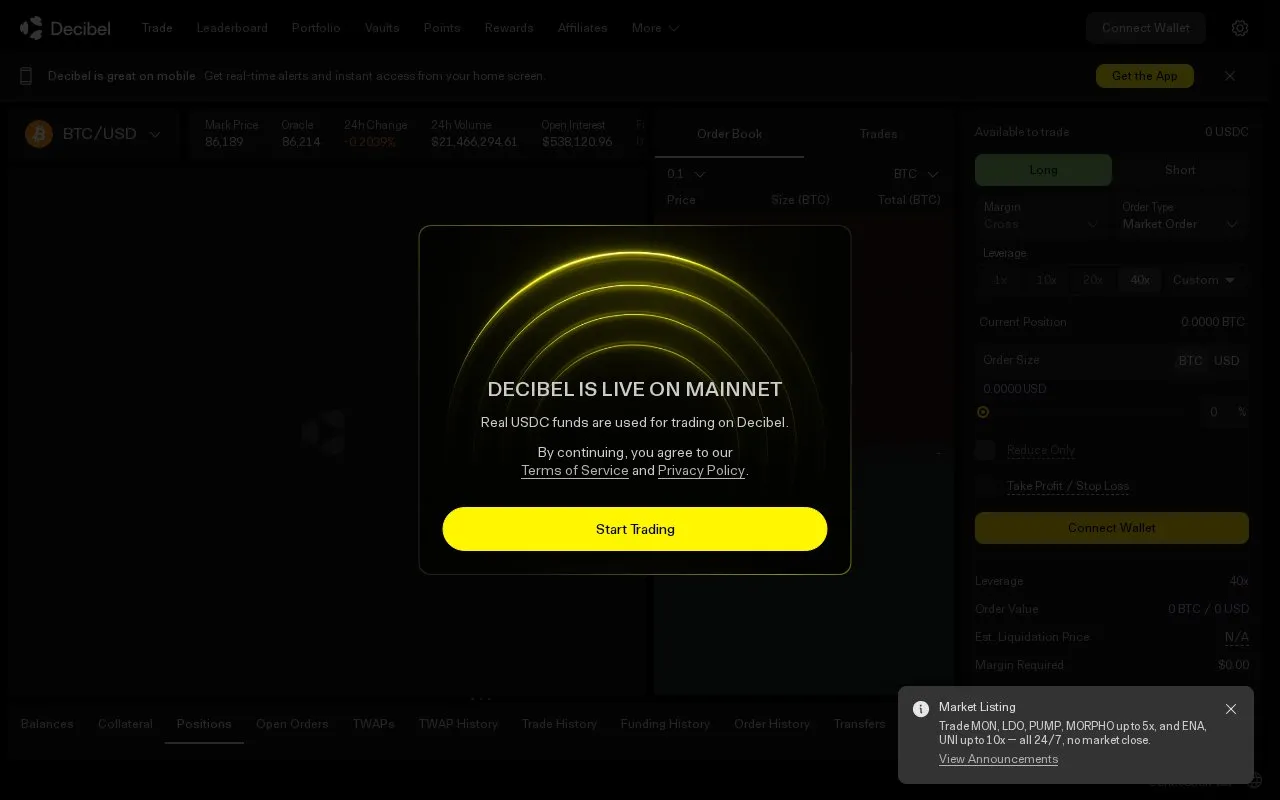This screenshot has width=1280, height=800.
Task: Dismiss the mobile app banner
Action: tap(1230, 76)
